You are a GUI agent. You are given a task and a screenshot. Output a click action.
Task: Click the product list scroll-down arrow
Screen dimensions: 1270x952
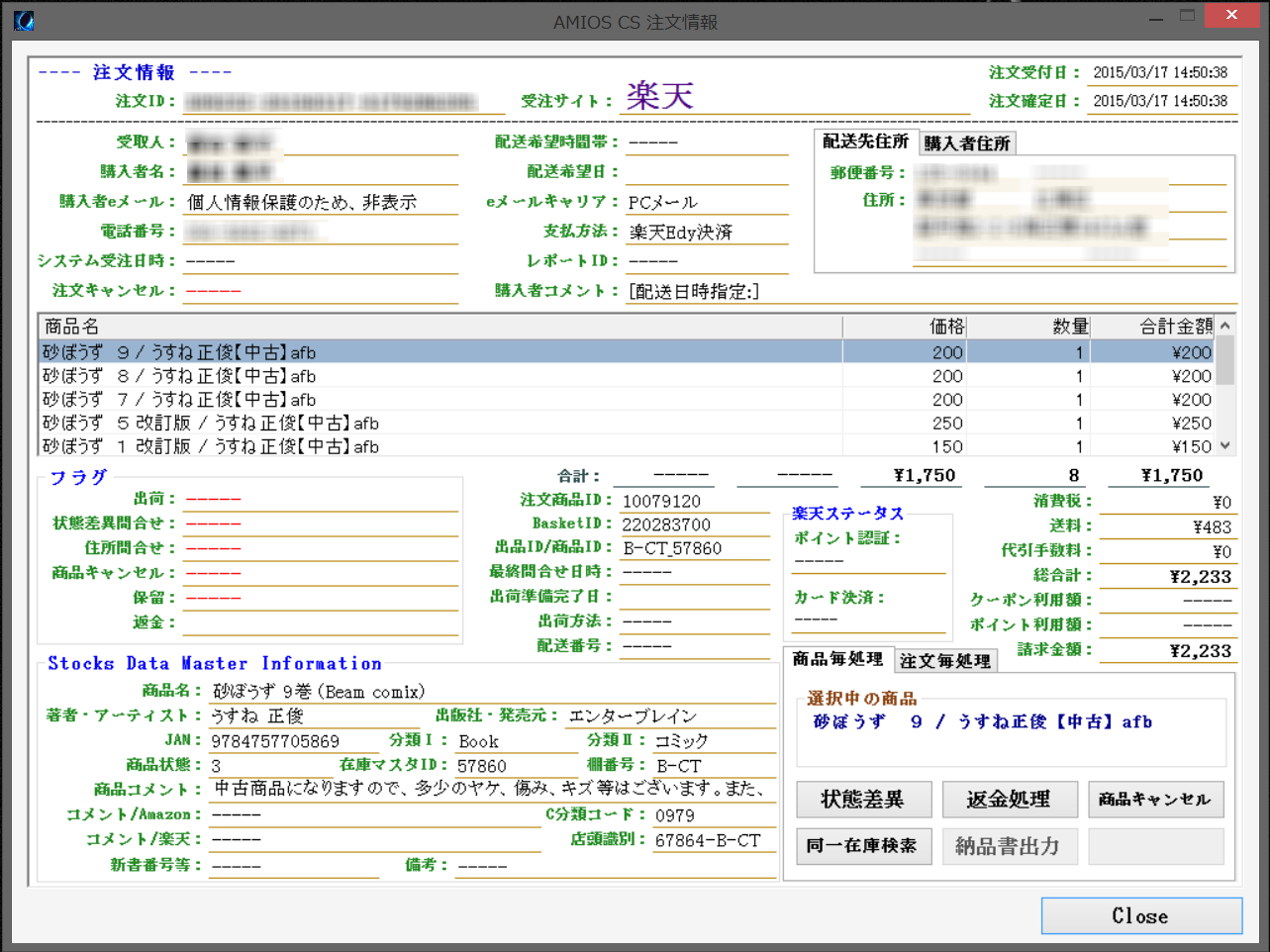(x=1225, y=445)
